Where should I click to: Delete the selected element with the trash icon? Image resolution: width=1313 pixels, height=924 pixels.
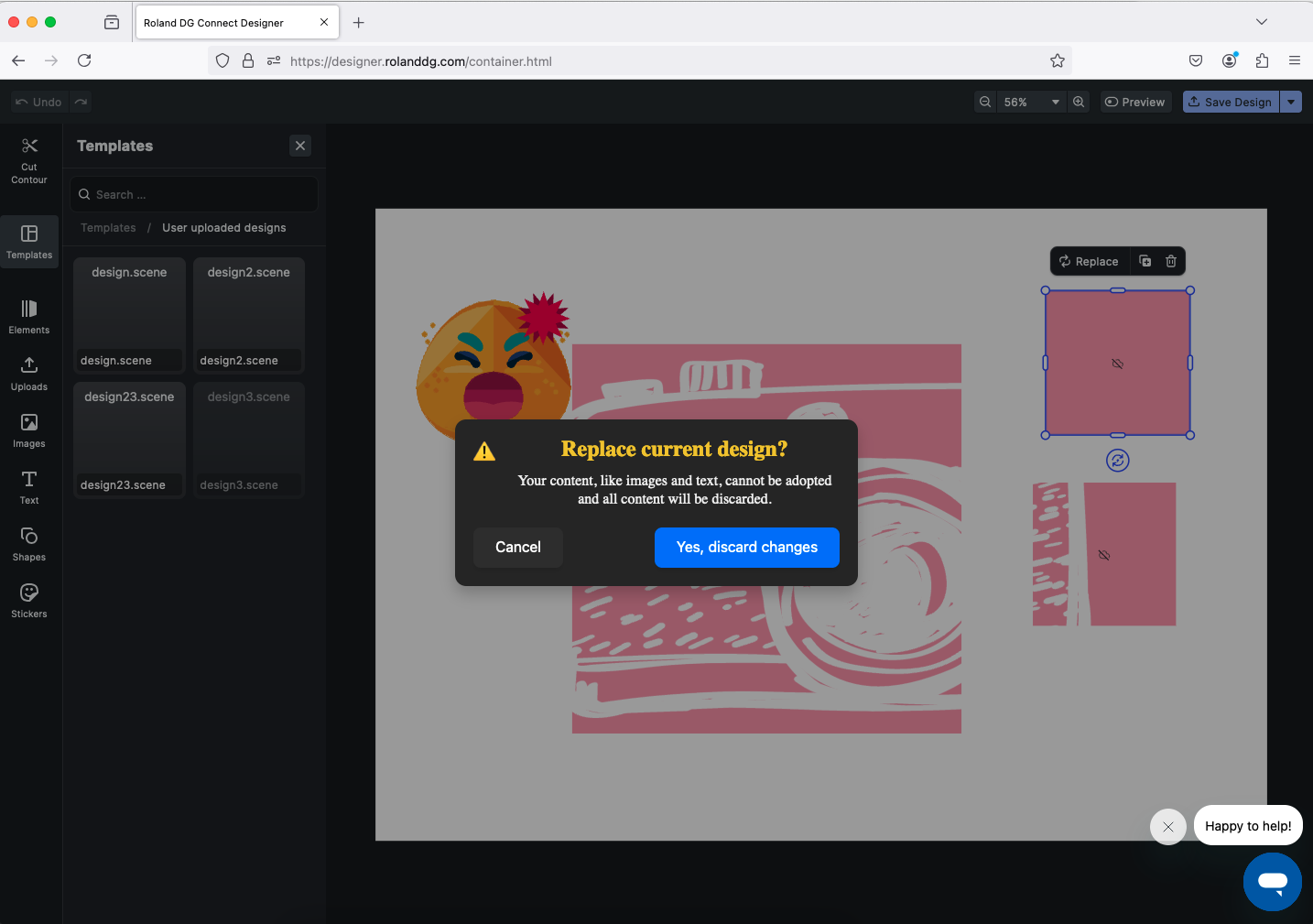pyautogui.click(x=1171, y=261)
